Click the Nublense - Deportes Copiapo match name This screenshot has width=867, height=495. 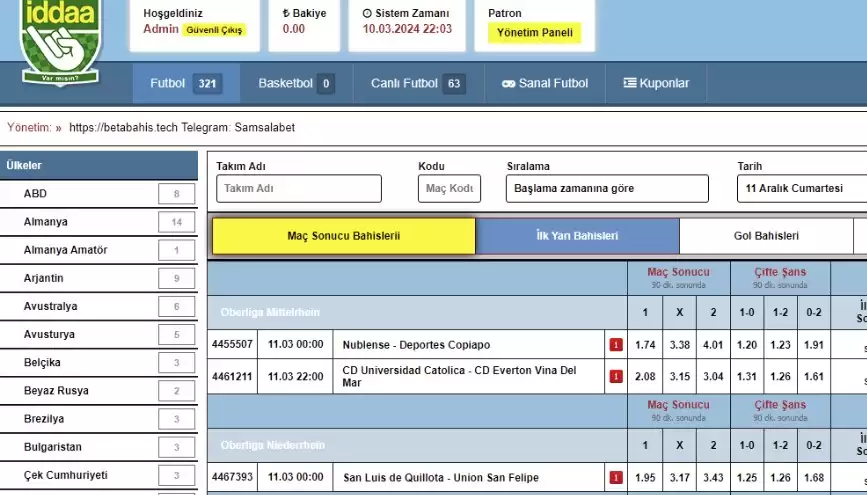coord(416,345)
